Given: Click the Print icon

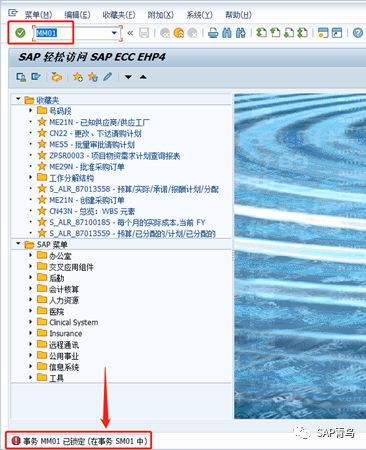Looking at the screenshot, I should 213,33.
